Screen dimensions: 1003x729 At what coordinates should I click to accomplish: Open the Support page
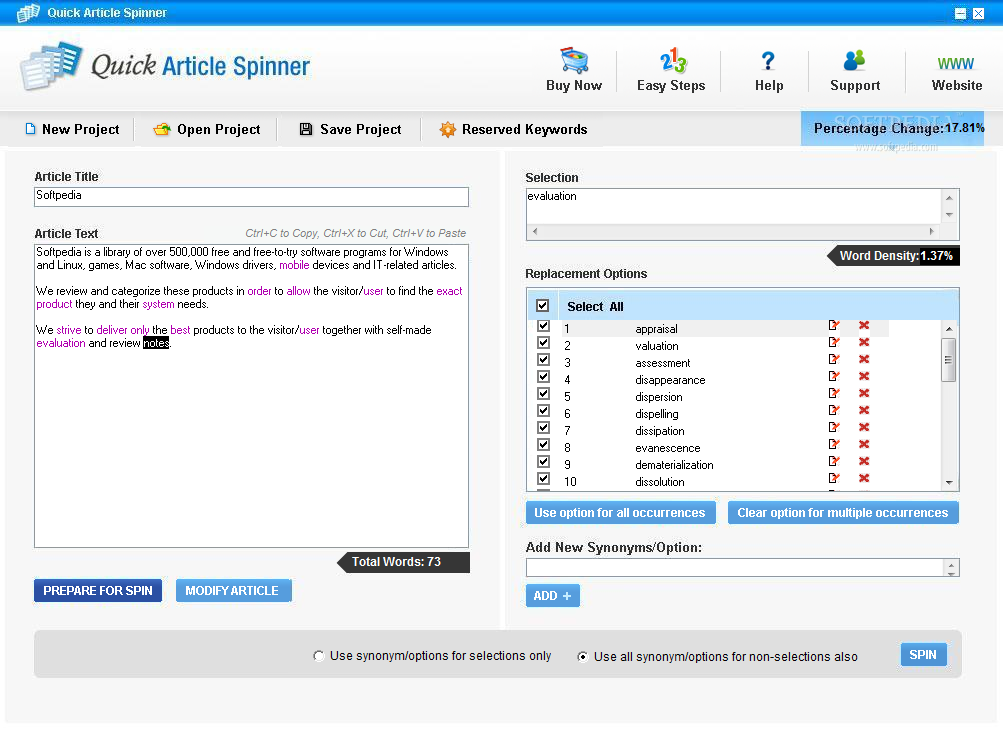click(x=855, y=70)
